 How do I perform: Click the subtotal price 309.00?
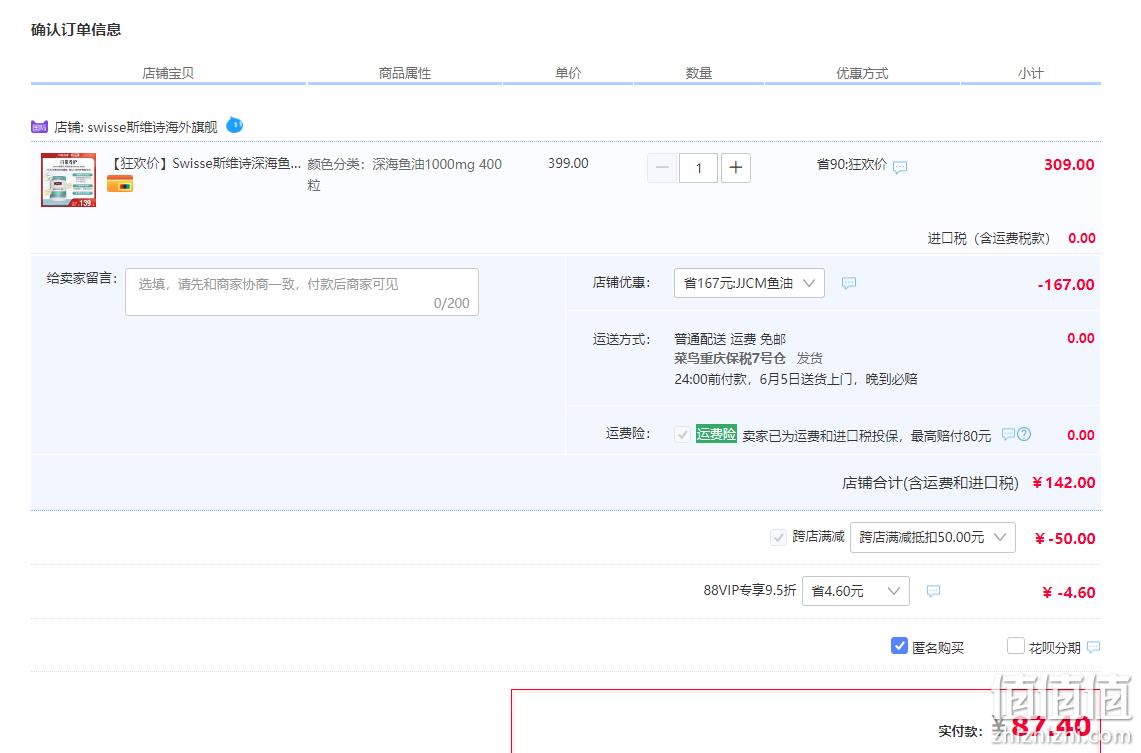pyautogui.click(x=1069, y=164)
